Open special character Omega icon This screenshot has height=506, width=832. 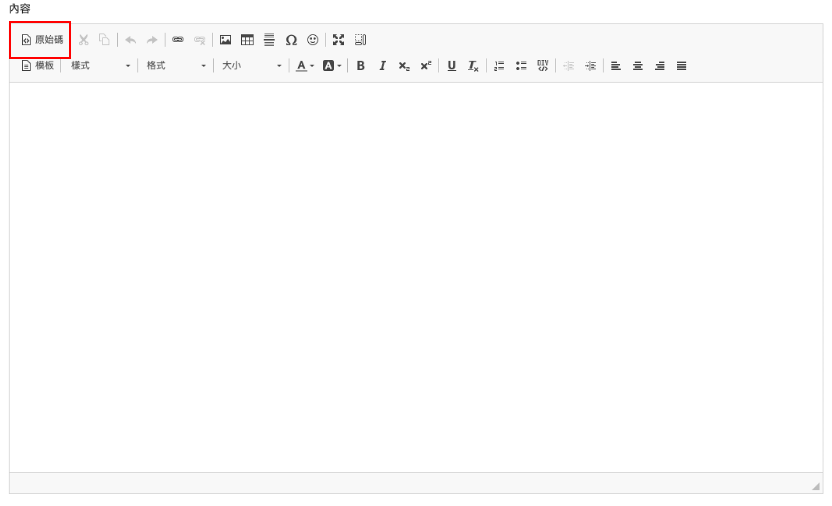[291, 40]
